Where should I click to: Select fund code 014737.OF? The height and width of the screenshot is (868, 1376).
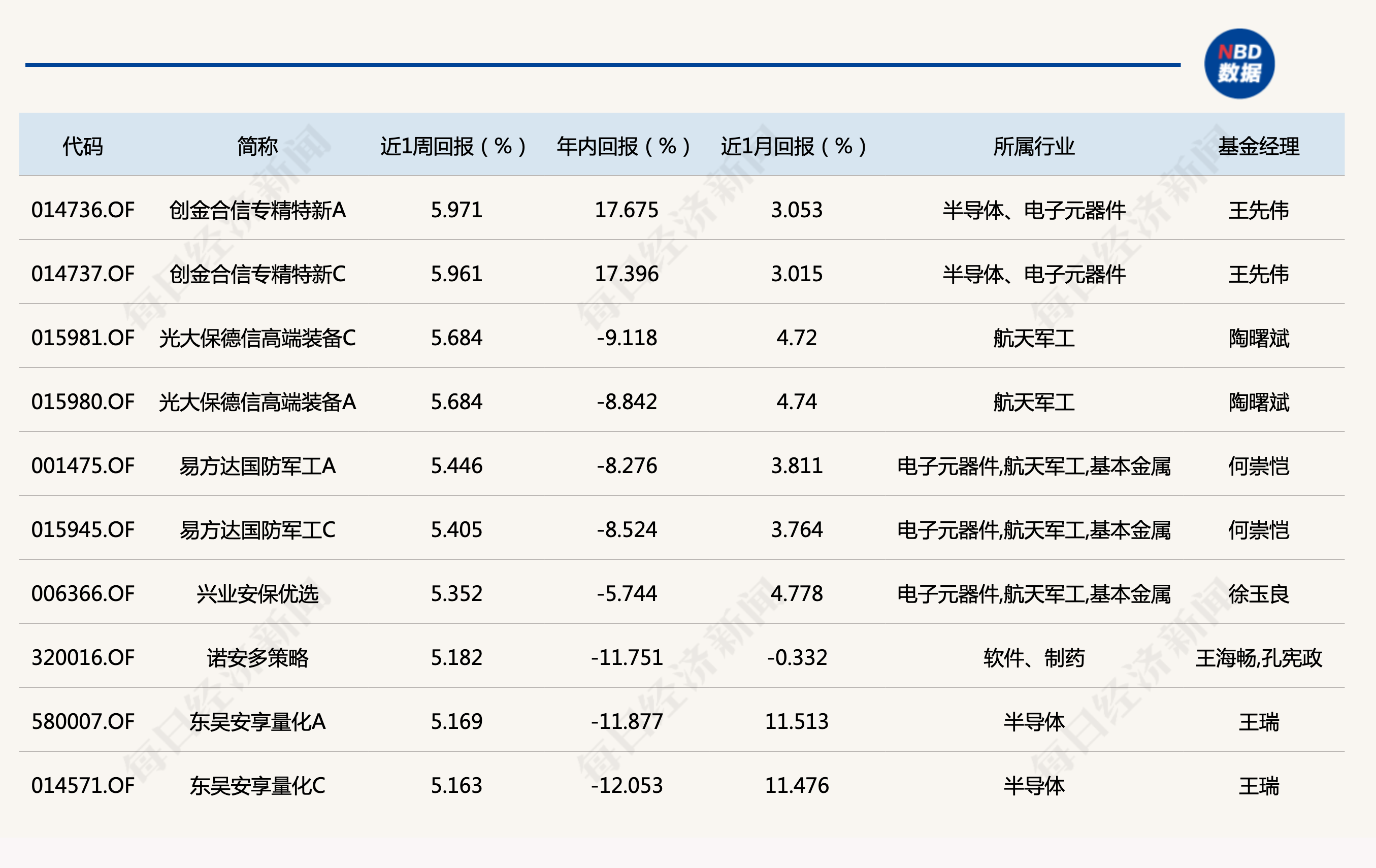coord(83,274)
